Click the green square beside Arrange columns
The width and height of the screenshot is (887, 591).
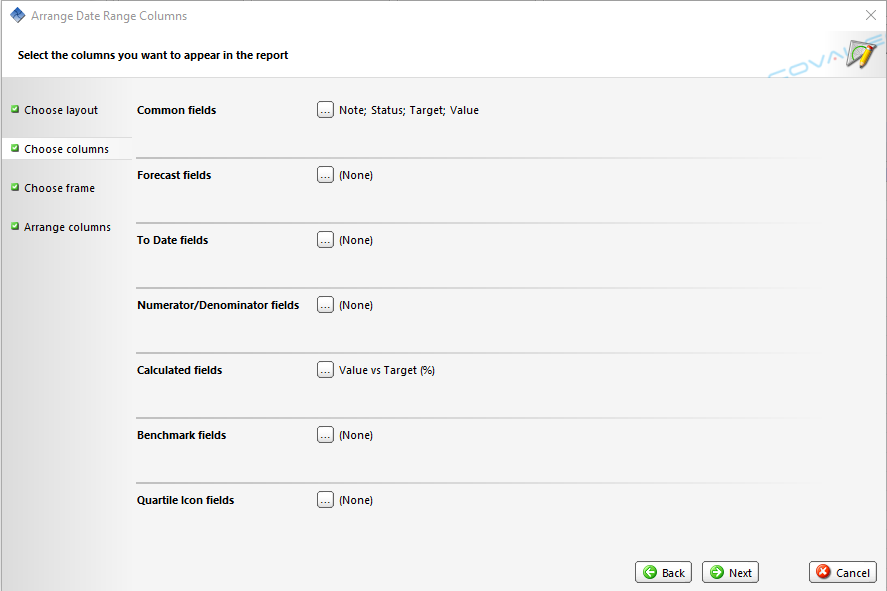15,226
